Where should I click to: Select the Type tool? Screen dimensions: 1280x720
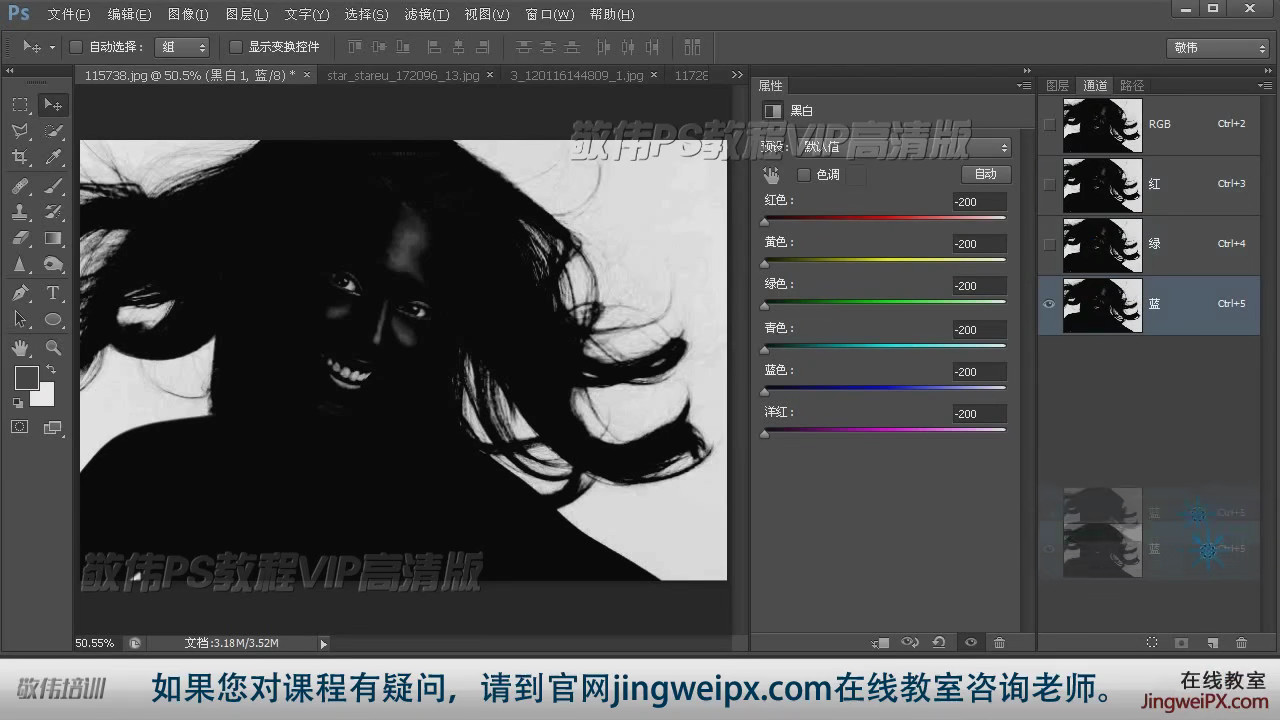click(54, 293)
